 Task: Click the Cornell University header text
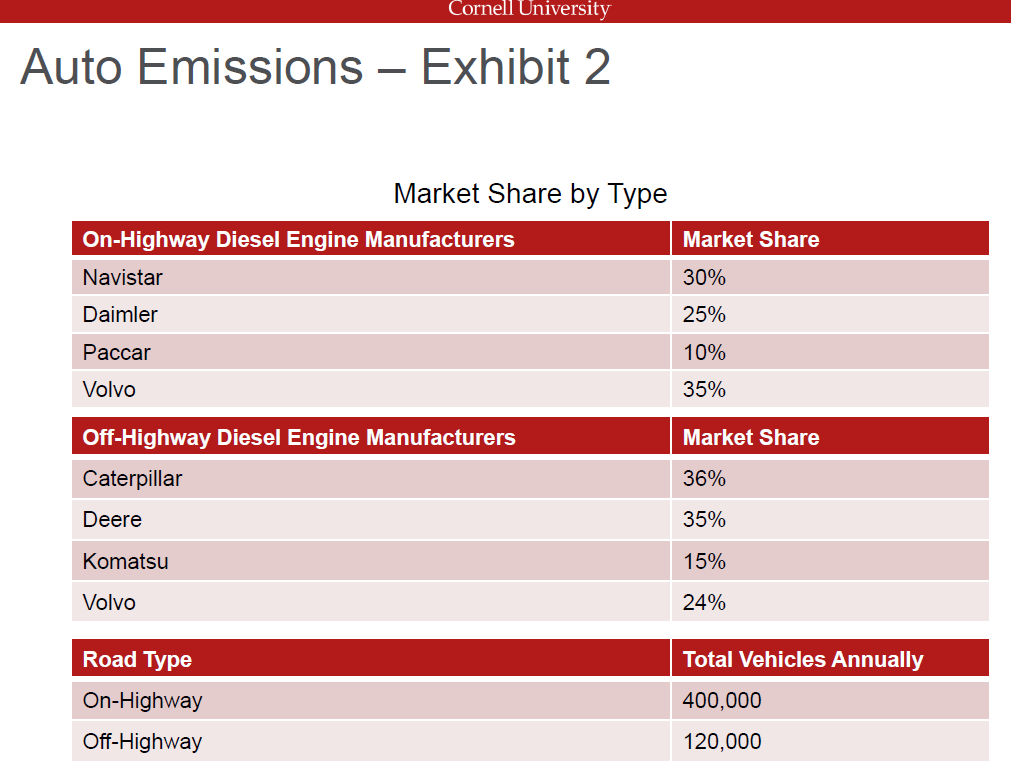529,9
